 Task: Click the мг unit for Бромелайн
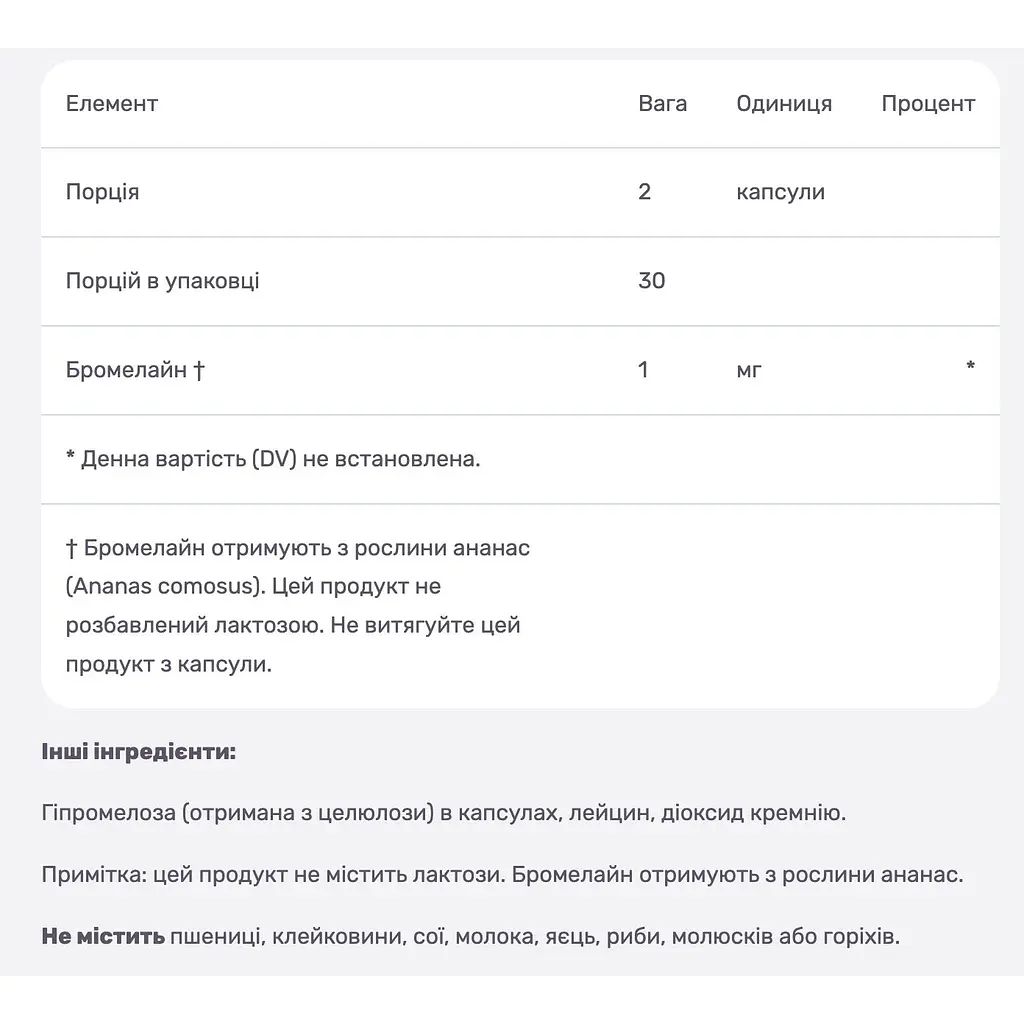(748, 370)
